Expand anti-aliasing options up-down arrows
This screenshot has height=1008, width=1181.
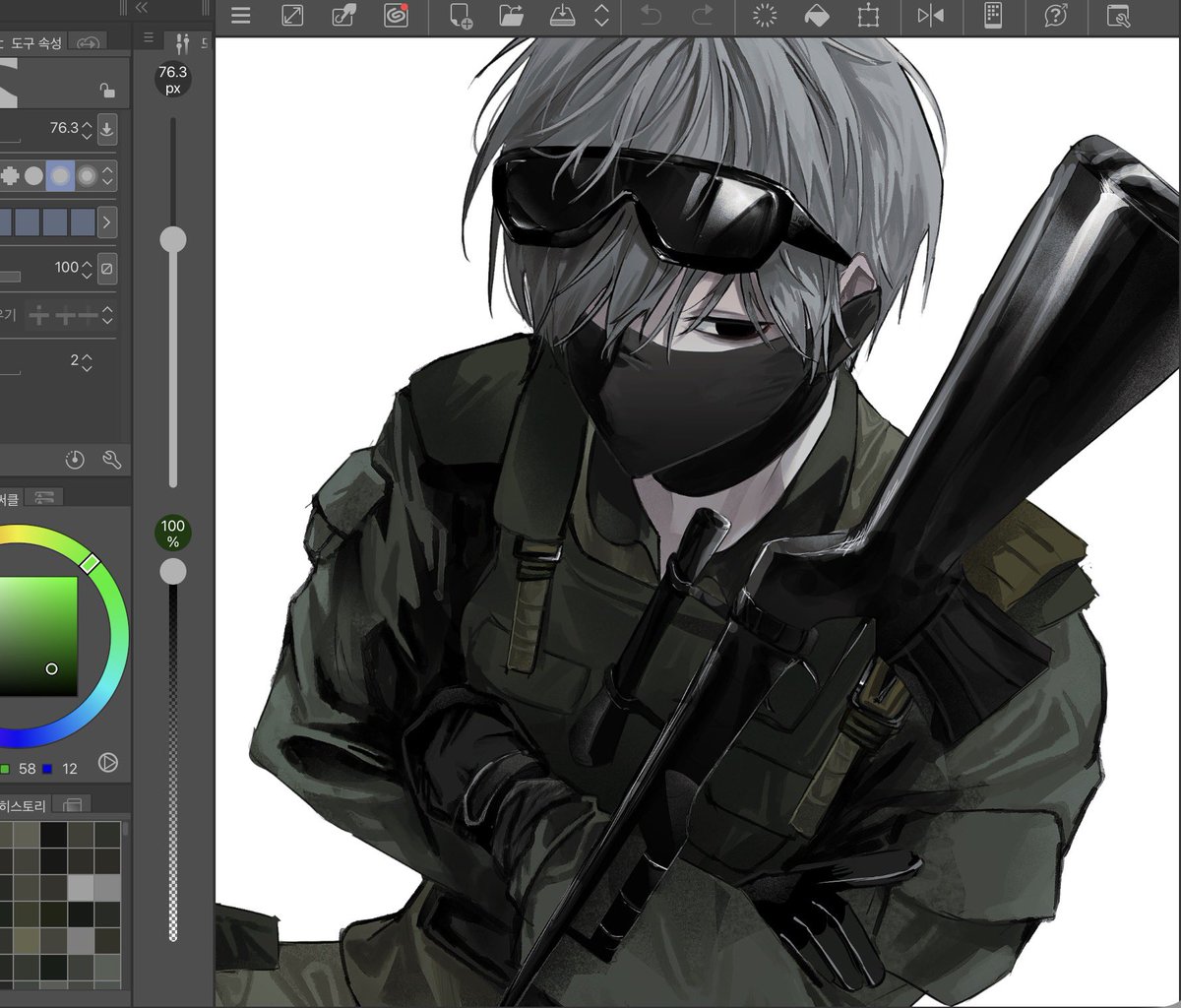click(108, 176)
